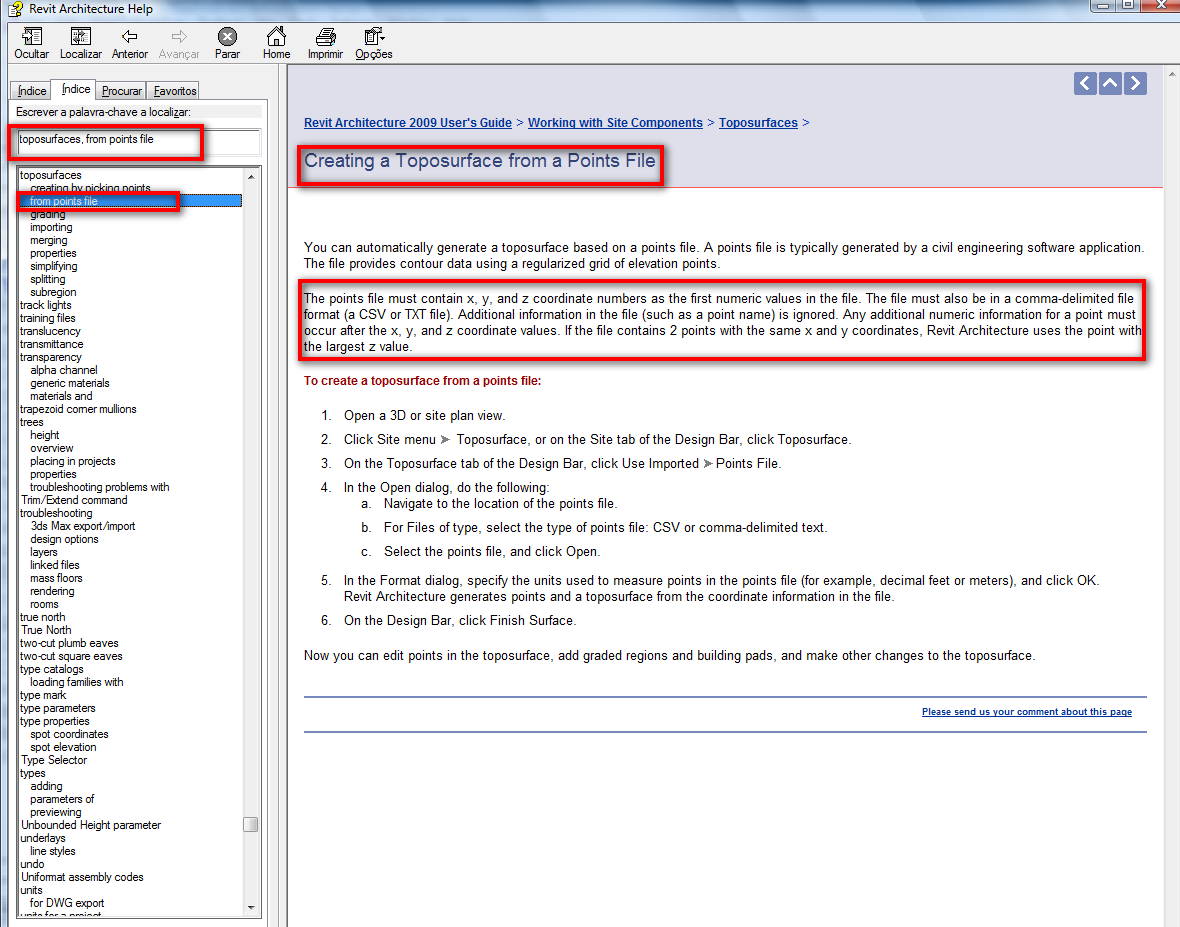This screenshot has height=927, width=1180.
Task: Select 'alpha channel' index entry
Action: point(63,370)
